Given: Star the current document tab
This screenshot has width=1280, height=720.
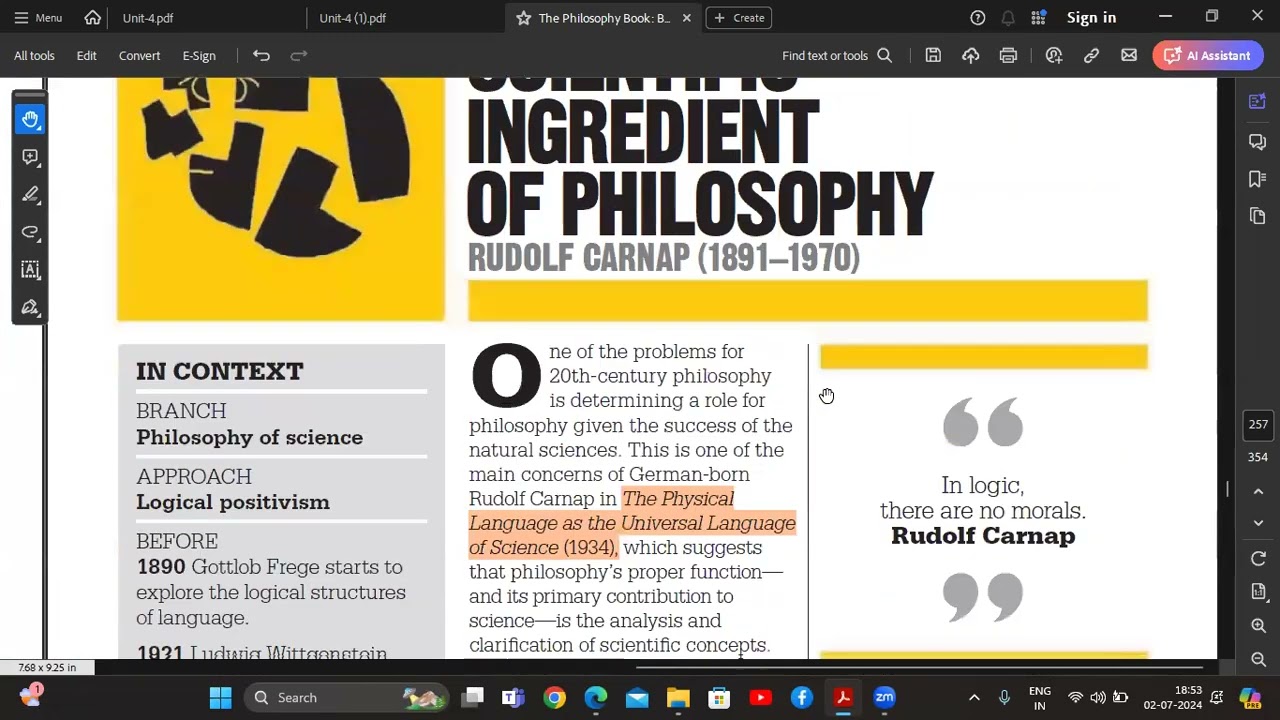Looking at the screenshot, I should tap(523, 18).
